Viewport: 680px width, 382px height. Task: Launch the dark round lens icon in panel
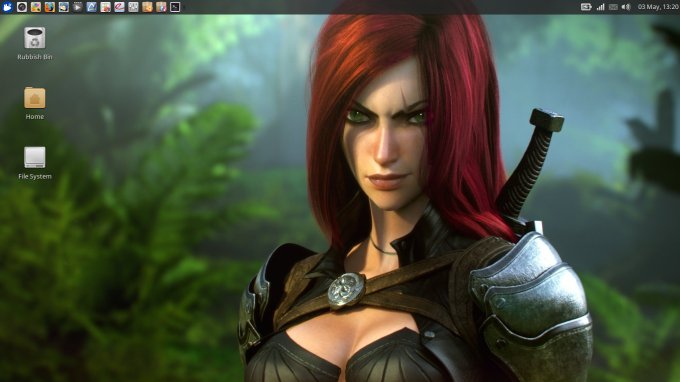click(x=22, y=7)
